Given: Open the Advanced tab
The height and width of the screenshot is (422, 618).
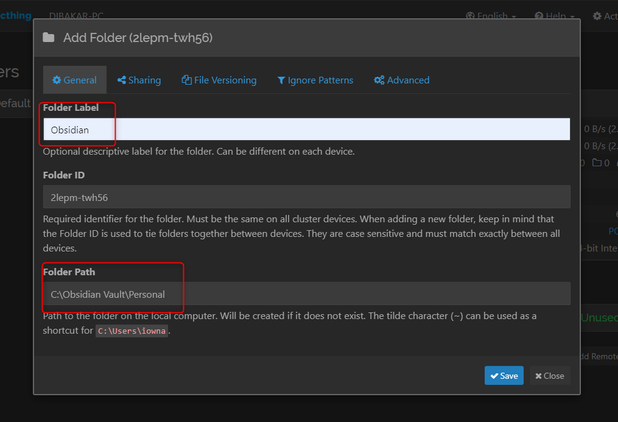Looking at the screenshot, I should point(402,80).
